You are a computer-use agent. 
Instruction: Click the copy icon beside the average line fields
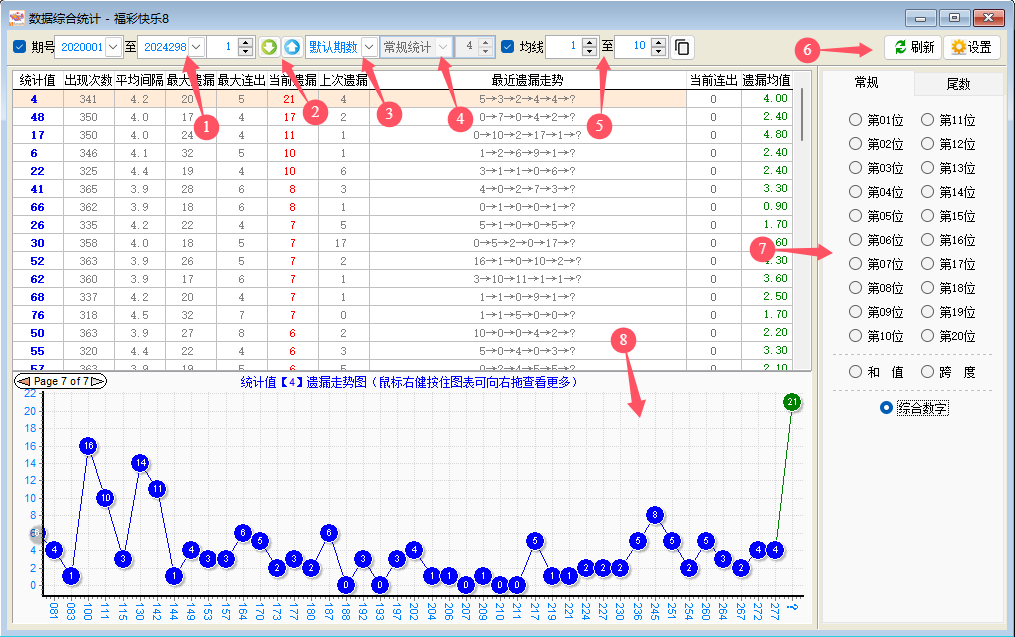click(x=682, y=47)
